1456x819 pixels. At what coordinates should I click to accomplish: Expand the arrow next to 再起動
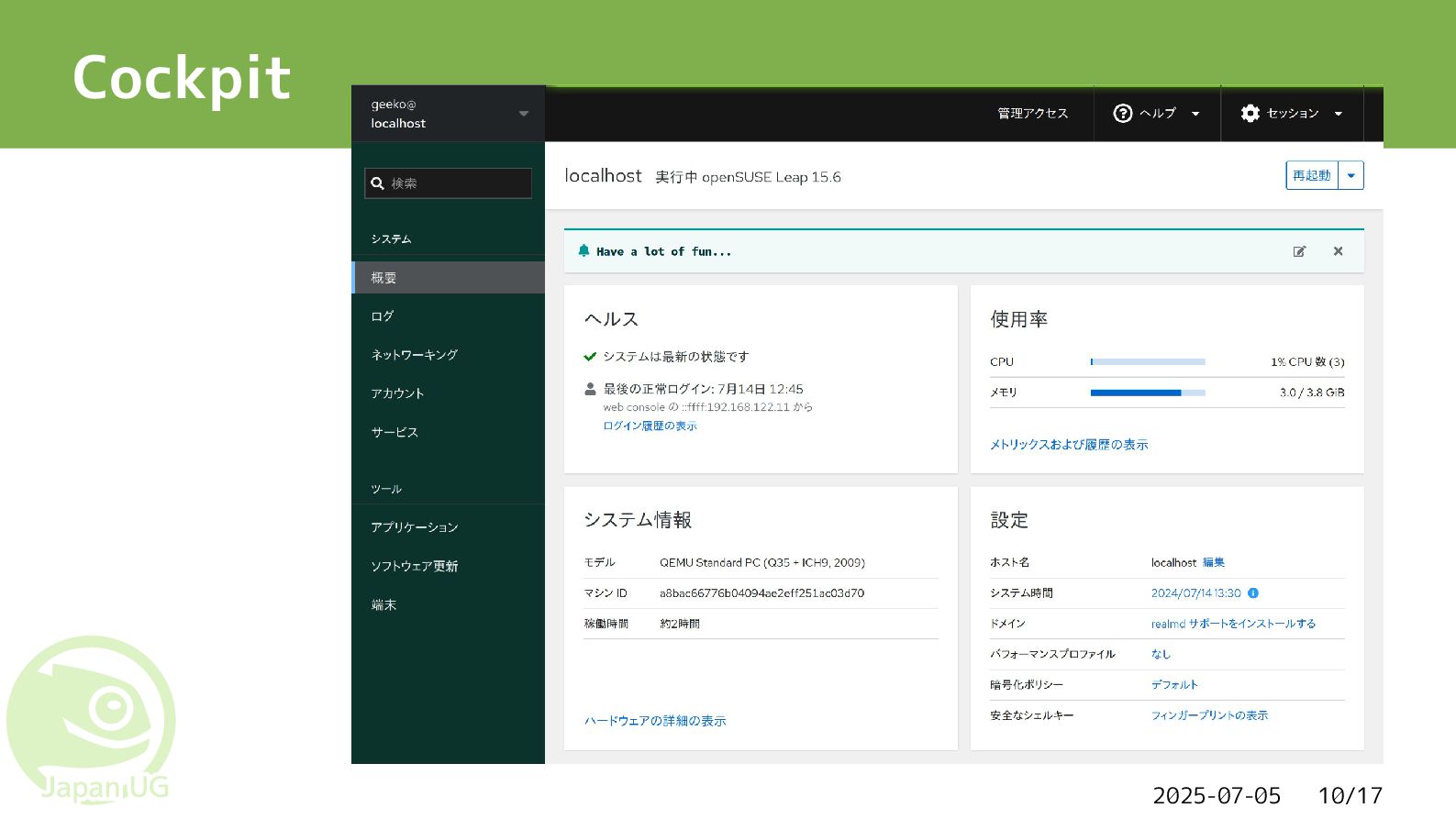point(1350,175)
